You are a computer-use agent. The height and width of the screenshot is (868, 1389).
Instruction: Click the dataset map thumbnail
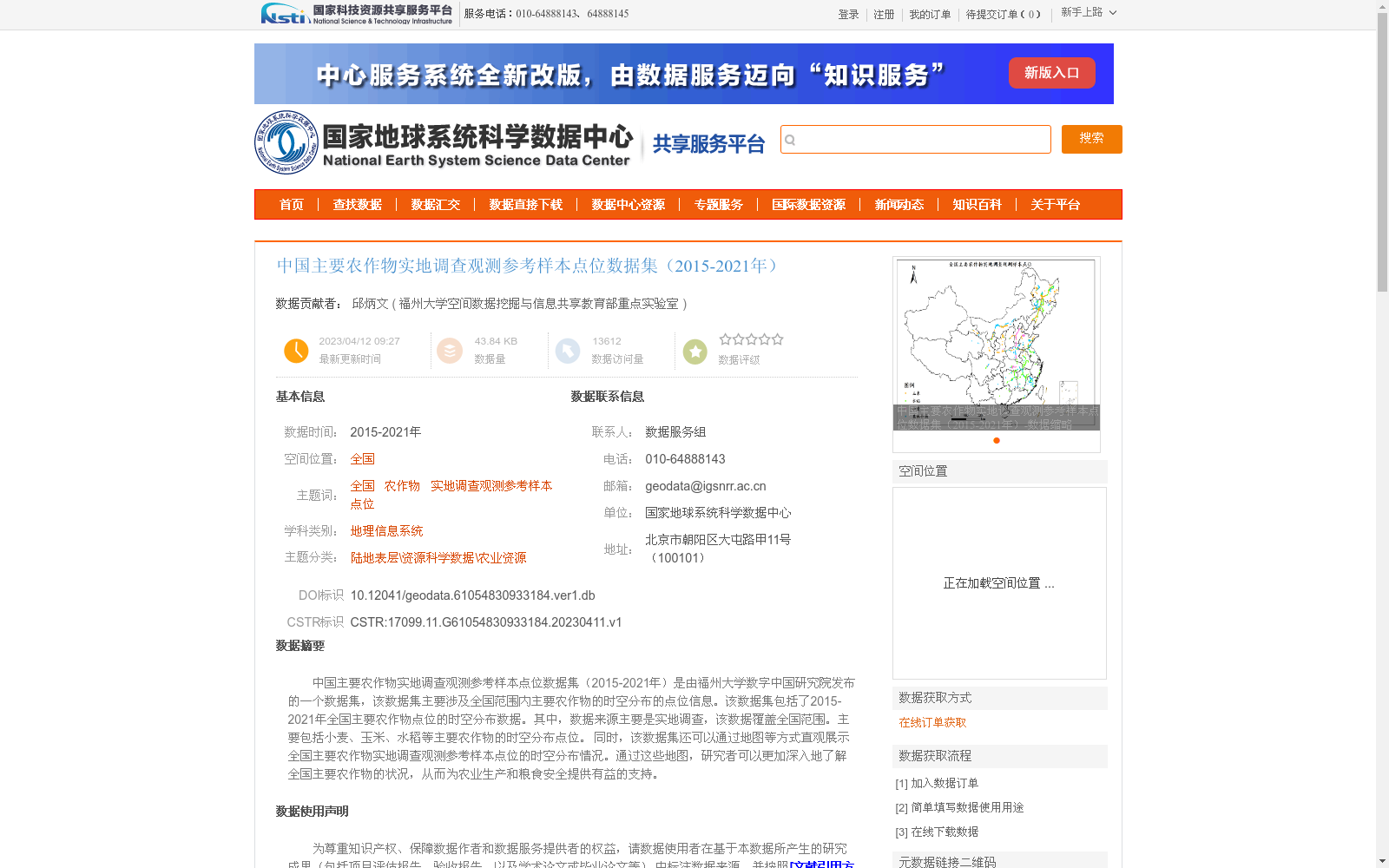(997, 344)
